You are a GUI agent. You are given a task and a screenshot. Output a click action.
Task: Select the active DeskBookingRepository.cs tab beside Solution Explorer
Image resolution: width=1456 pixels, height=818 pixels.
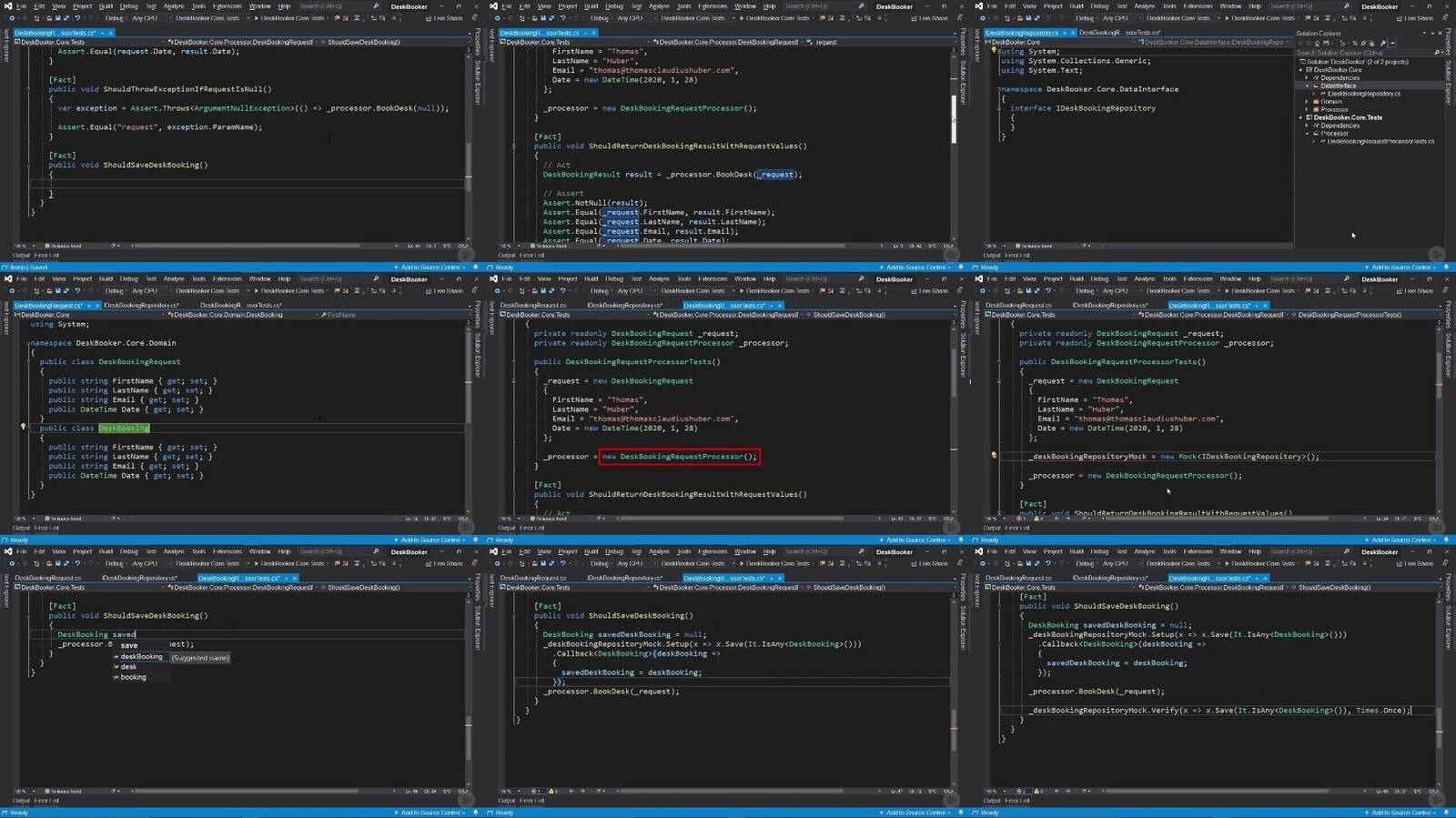1021,33
